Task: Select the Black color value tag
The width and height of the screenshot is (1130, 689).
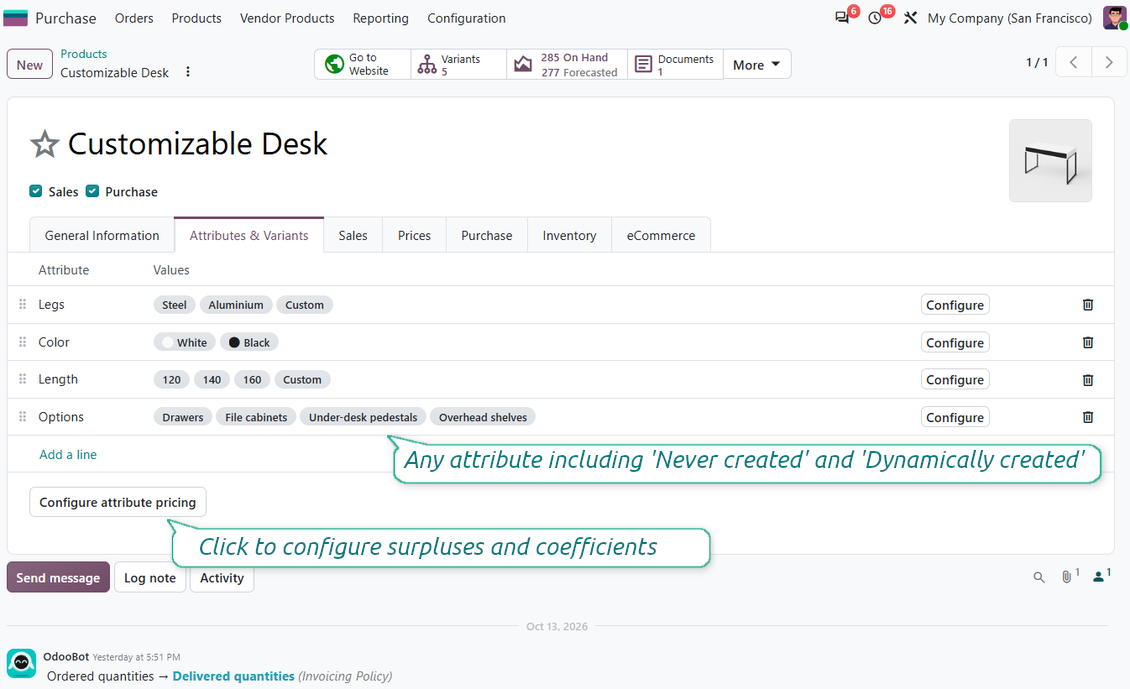Action: click(x=249, y=342)
